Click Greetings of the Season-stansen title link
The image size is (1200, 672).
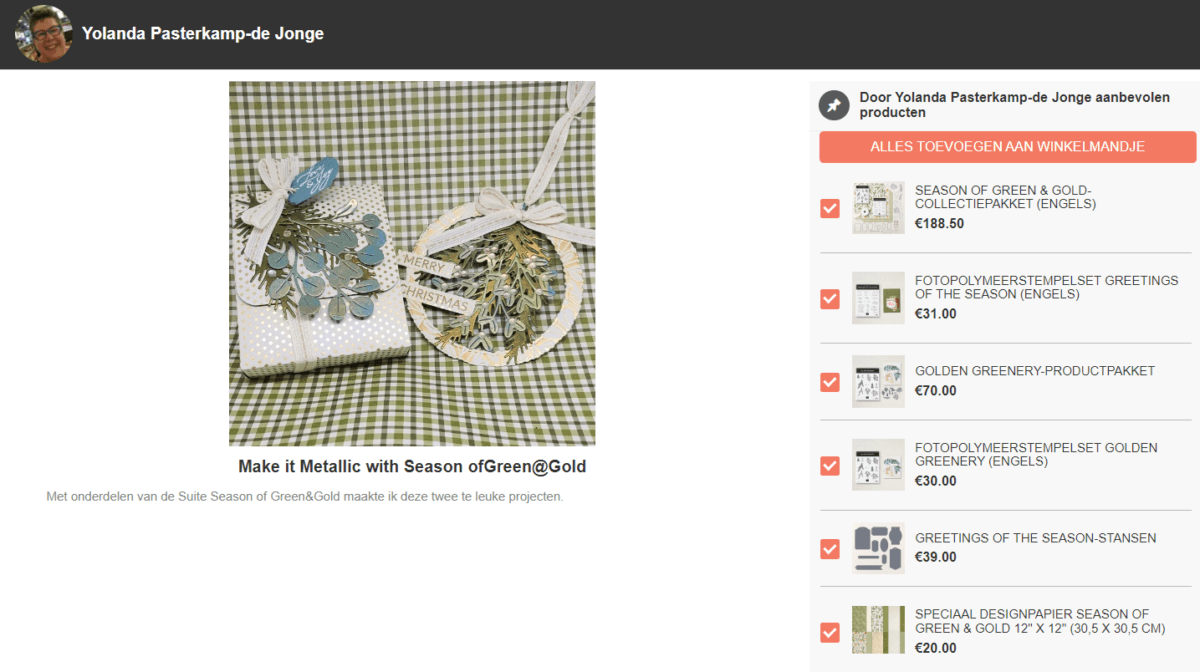click(x=1035, y=538)
